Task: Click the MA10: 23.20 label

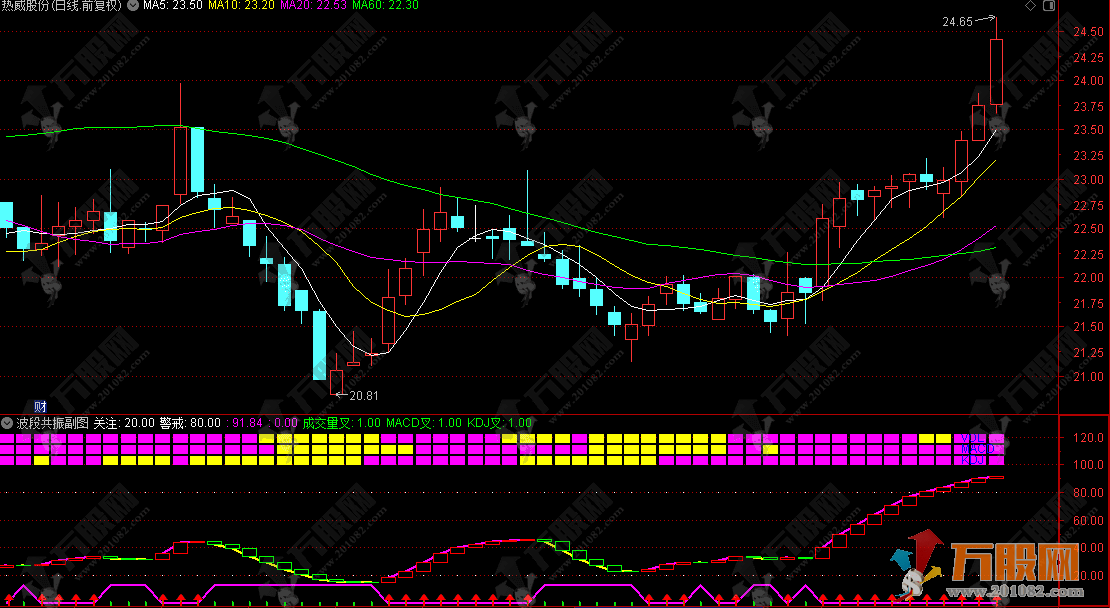Action: [241, 6]
